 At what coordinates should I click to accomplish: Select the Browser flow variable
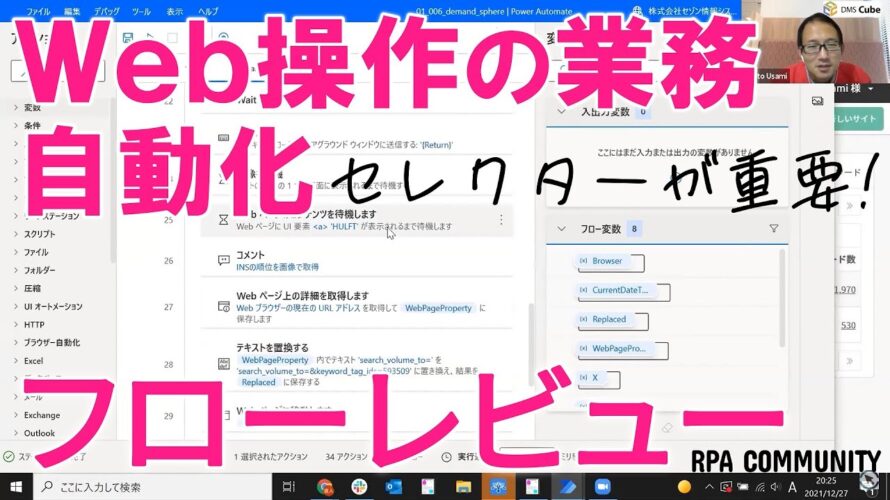tap(602, 261)
